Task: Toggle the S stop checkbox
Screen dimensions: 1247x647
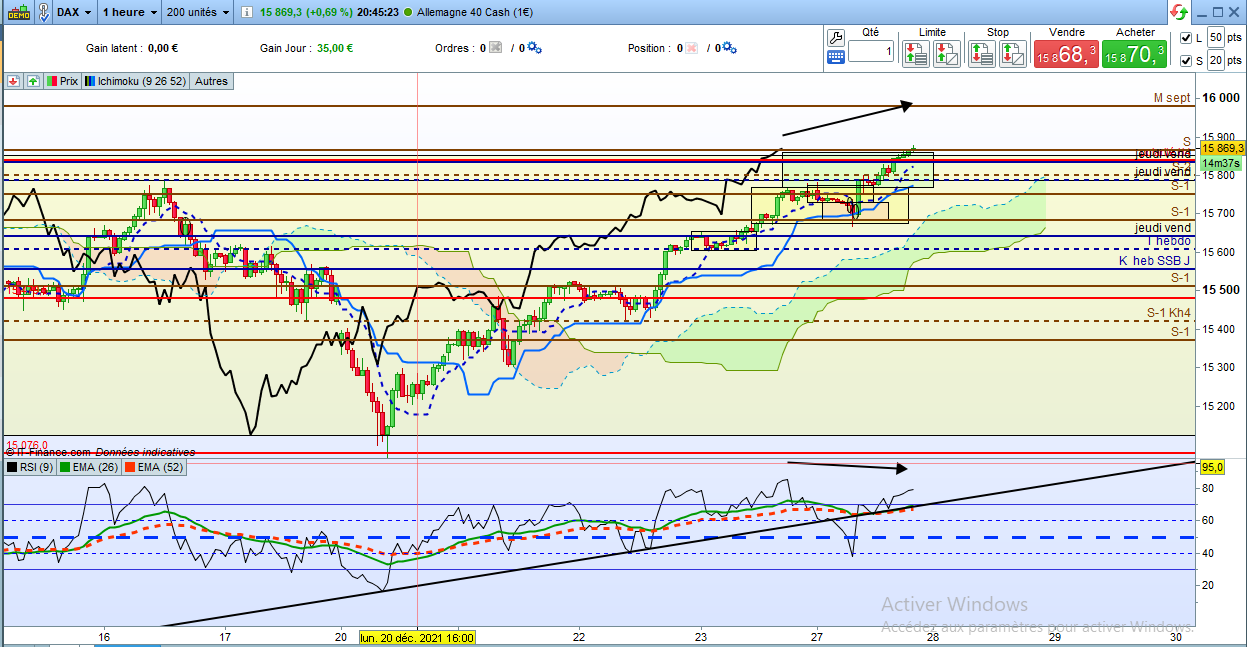Action: (x=1187, y=61)
